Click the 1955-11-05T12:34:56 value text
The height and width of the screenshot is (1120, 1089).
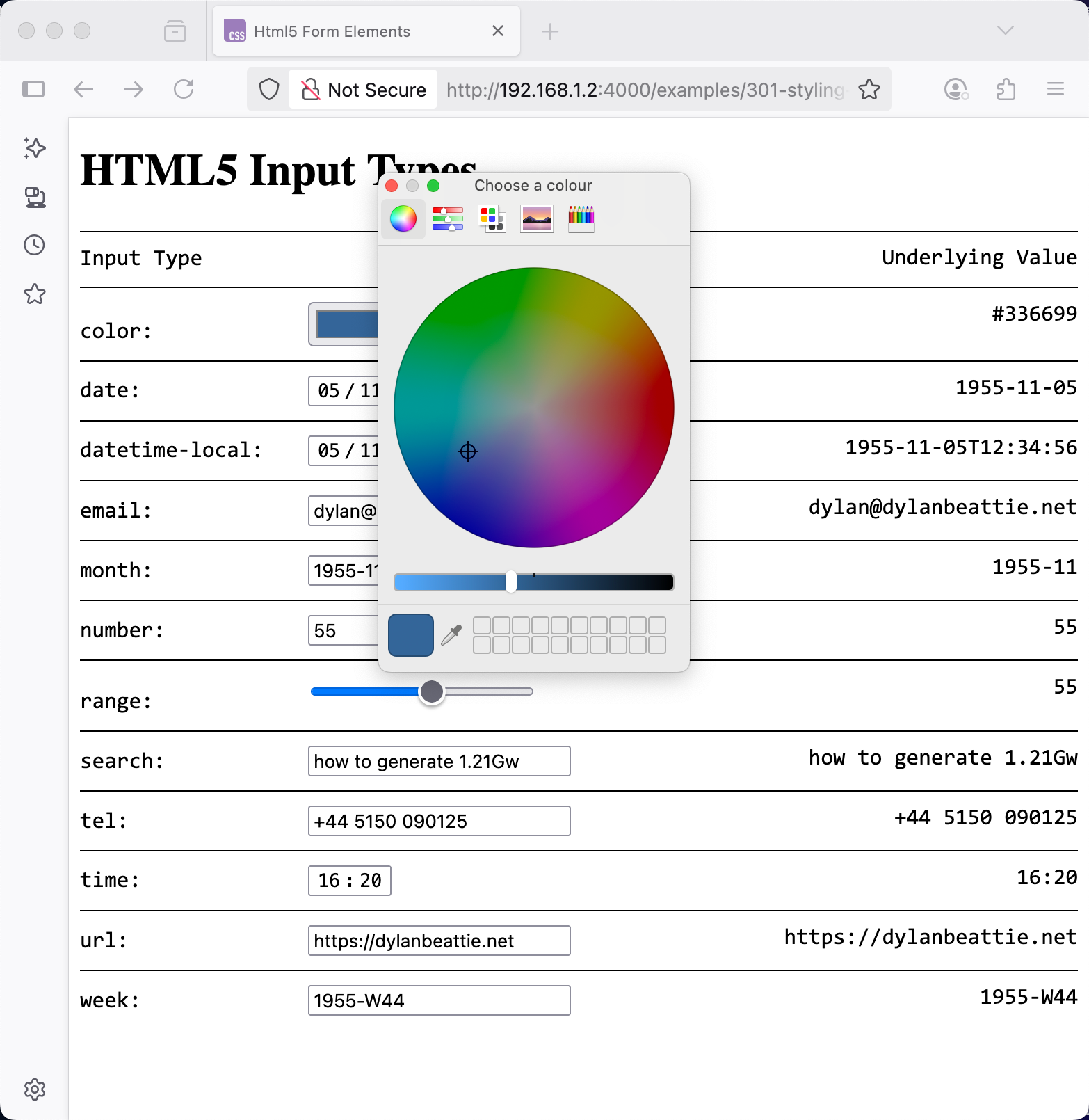[x=961, y=447]
